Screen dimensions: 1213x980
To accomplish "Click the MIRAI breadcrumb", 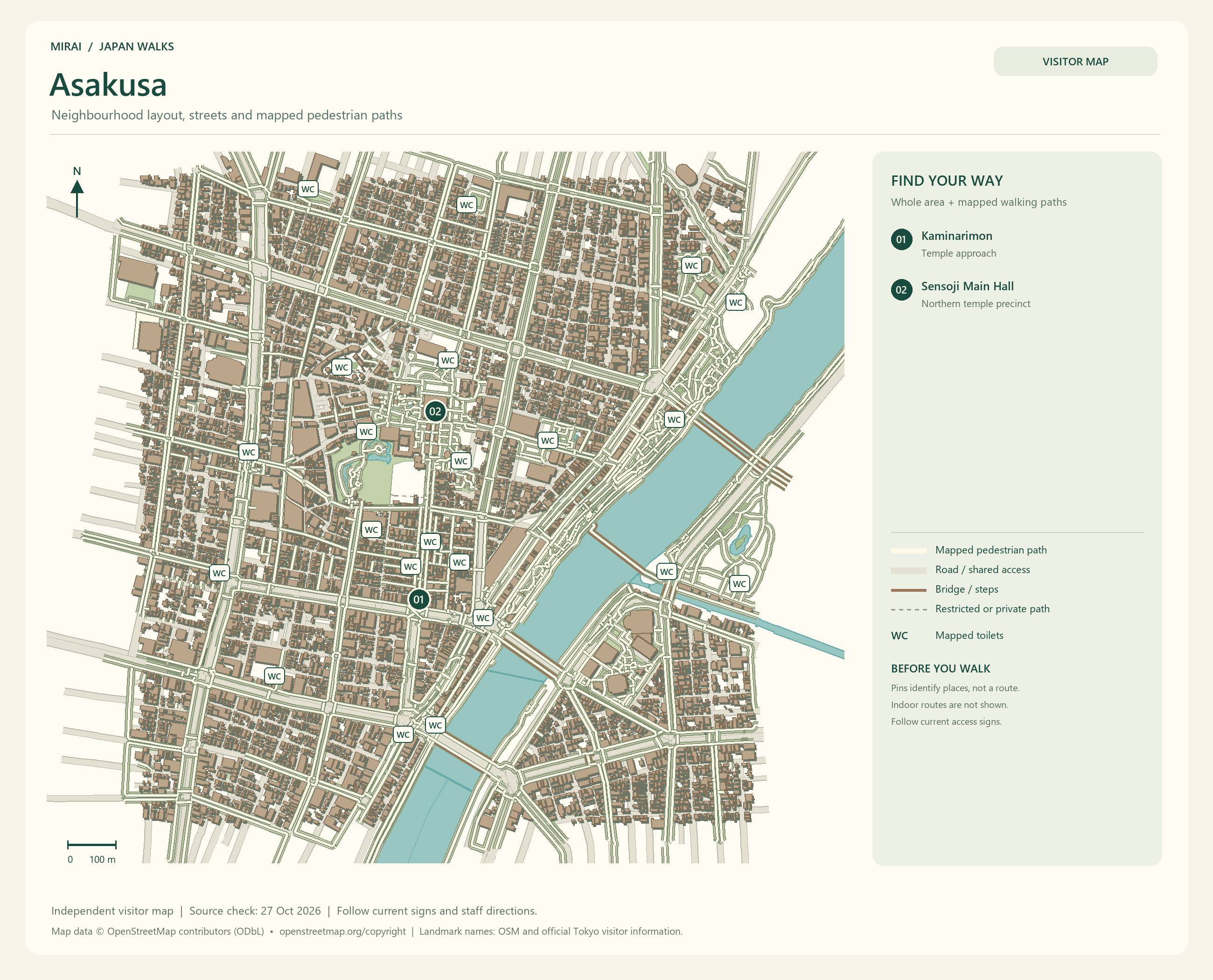I will coord(65,47).
